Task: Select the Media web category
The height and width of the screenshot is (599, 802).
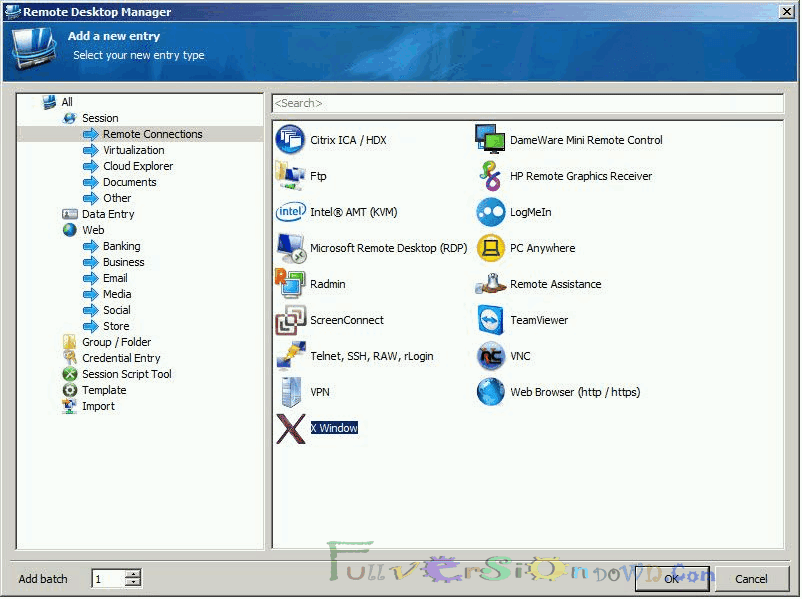Action: click(x=117, y=294)
